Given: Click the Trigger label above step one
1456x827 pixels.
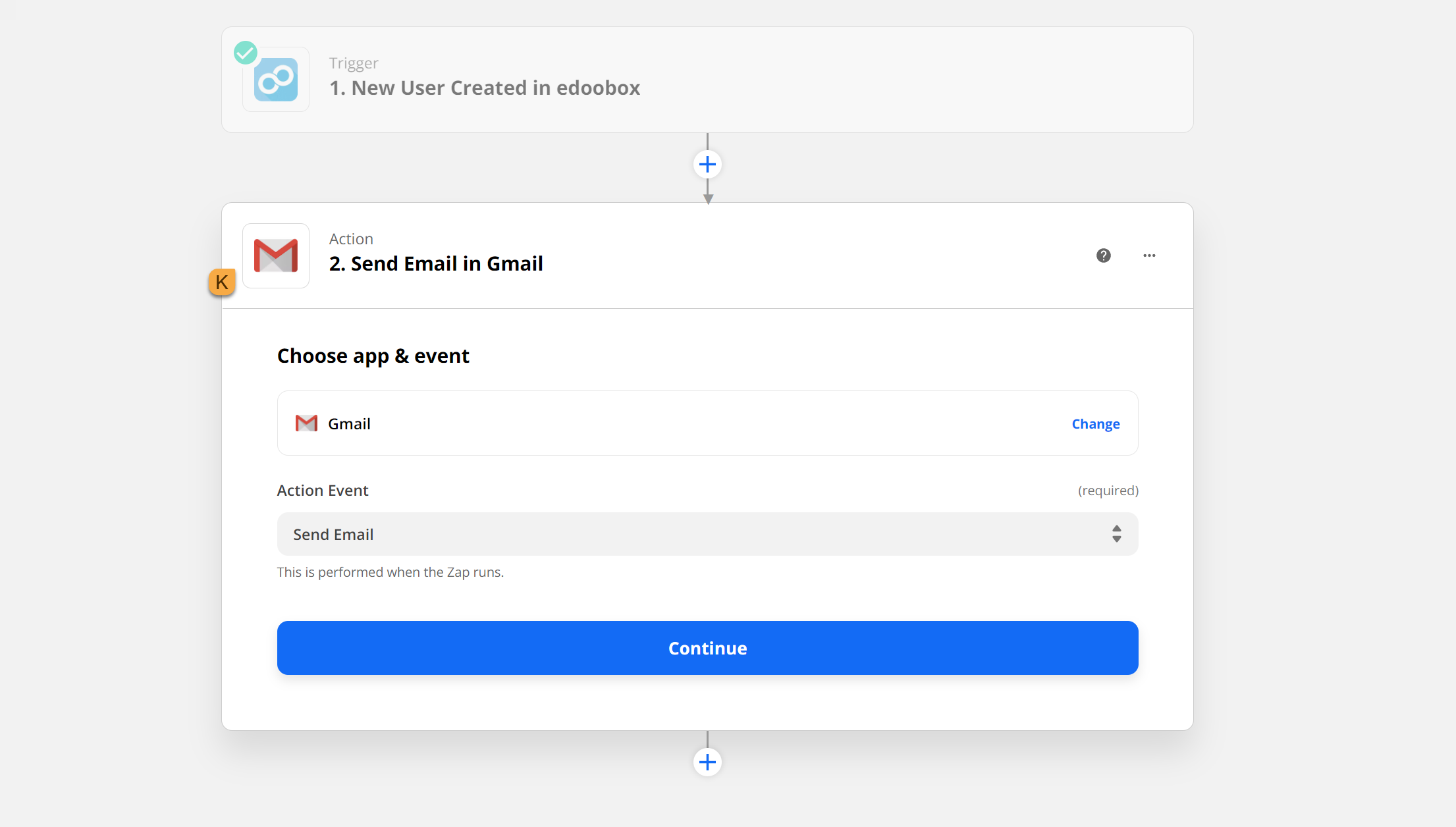Looking at the screenshot, I should [x=354, y=63].
